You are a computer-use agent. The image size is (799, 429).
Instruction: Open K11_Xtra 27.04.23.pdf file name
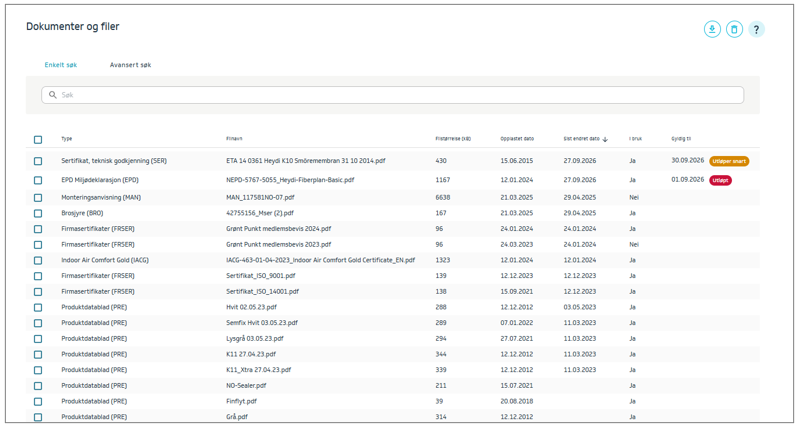coord(259,370)
